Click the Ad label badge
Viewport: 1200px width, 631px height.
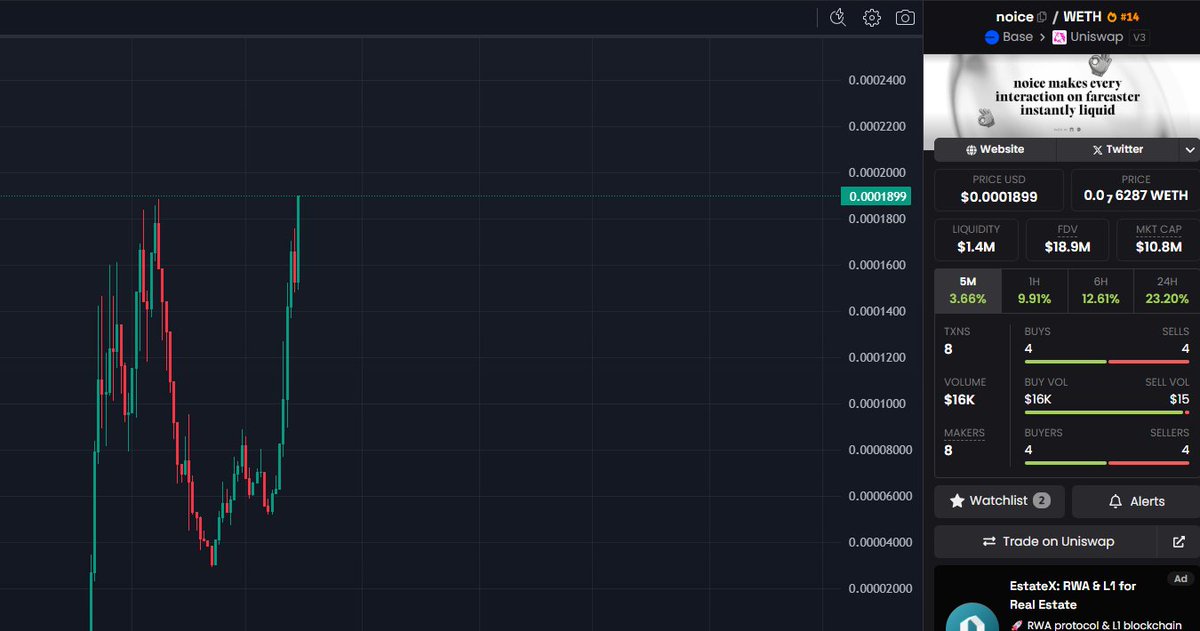tap(1180, 579)
